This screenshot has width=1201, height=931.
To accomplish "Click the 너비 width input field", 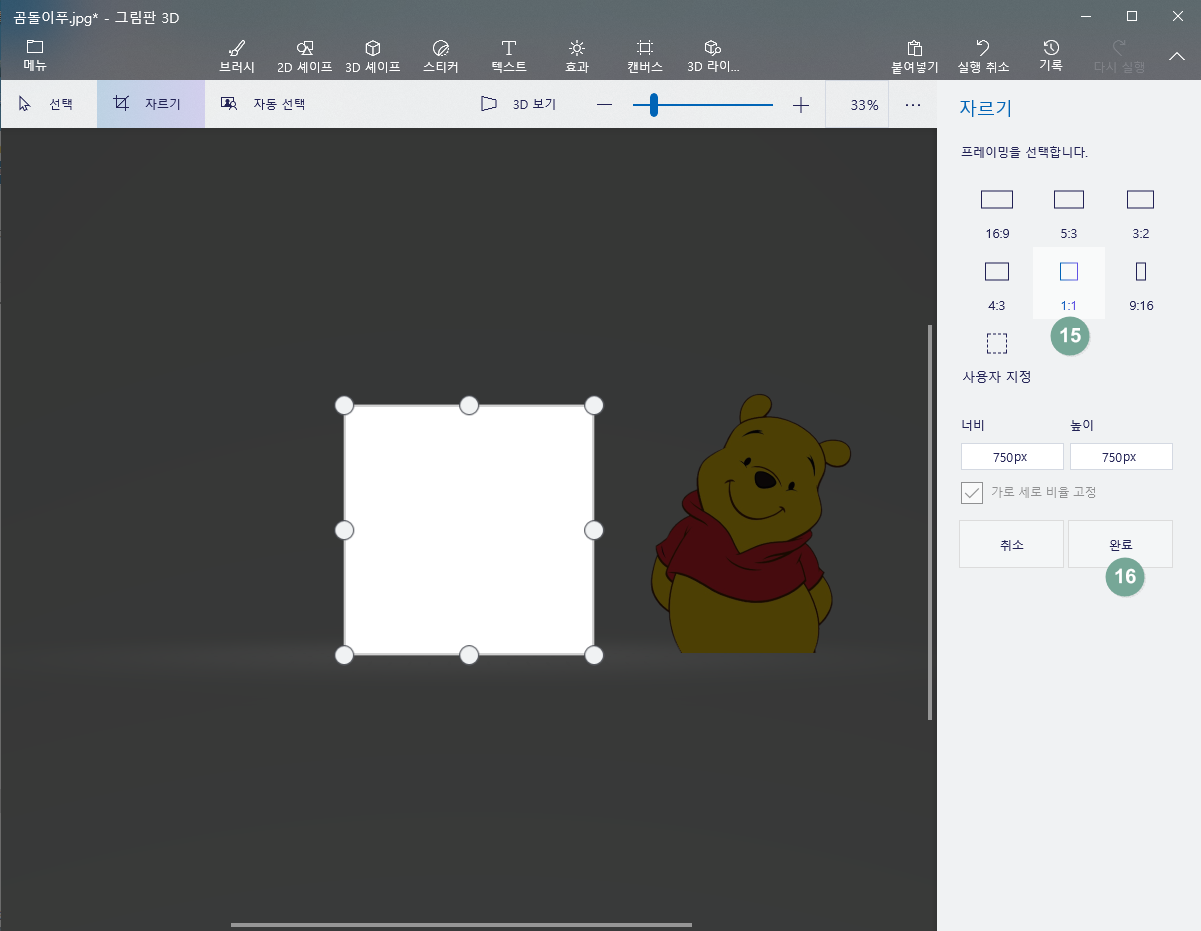I will pyautogui.click(x=1013, y=457).
